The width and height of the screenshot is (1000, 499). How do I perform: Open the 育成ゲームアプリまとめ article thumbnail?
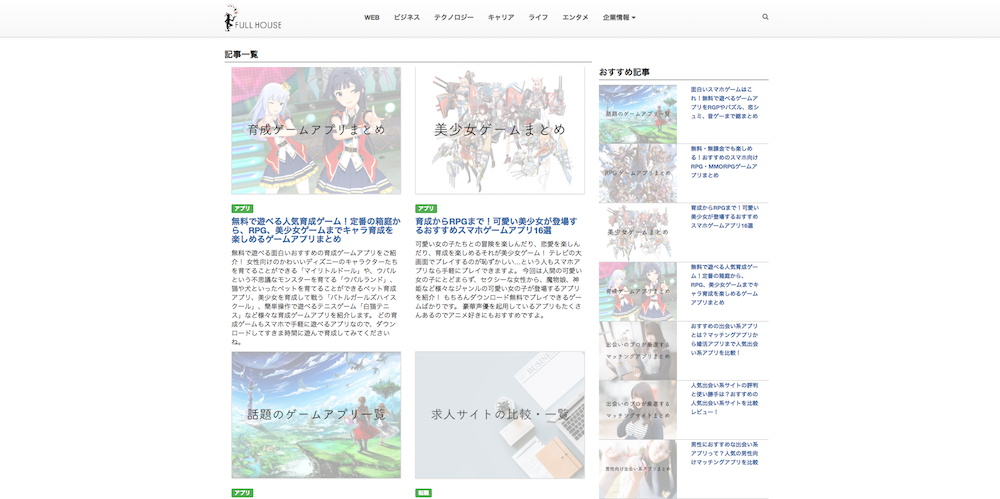point(316,130)
